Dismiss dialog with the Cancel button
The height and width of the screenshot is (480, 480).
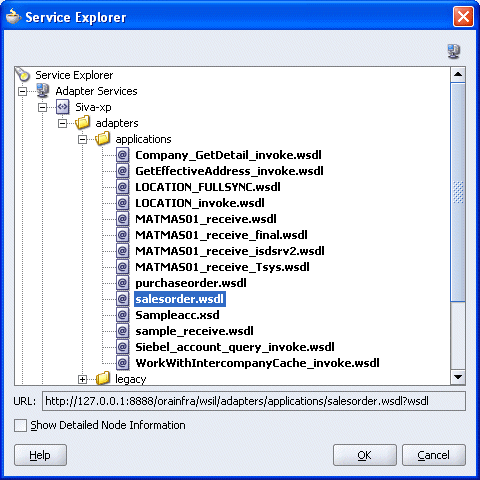coord(434,455)
